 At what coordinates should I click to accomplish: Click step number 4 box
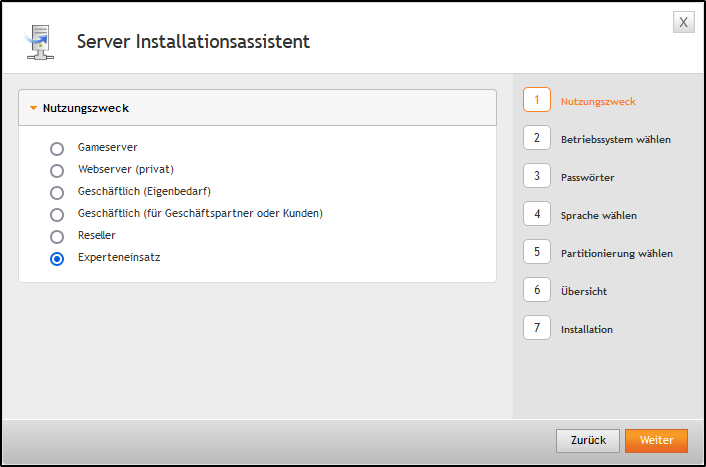pyautogui.click(x=537, y=214)
